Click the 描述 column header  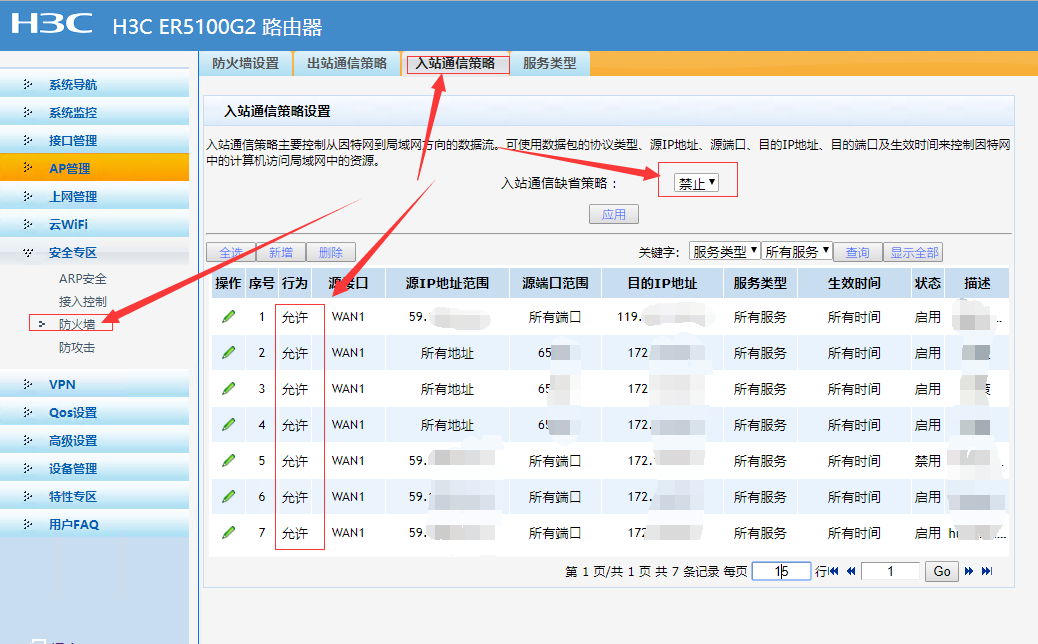point(977,283)
